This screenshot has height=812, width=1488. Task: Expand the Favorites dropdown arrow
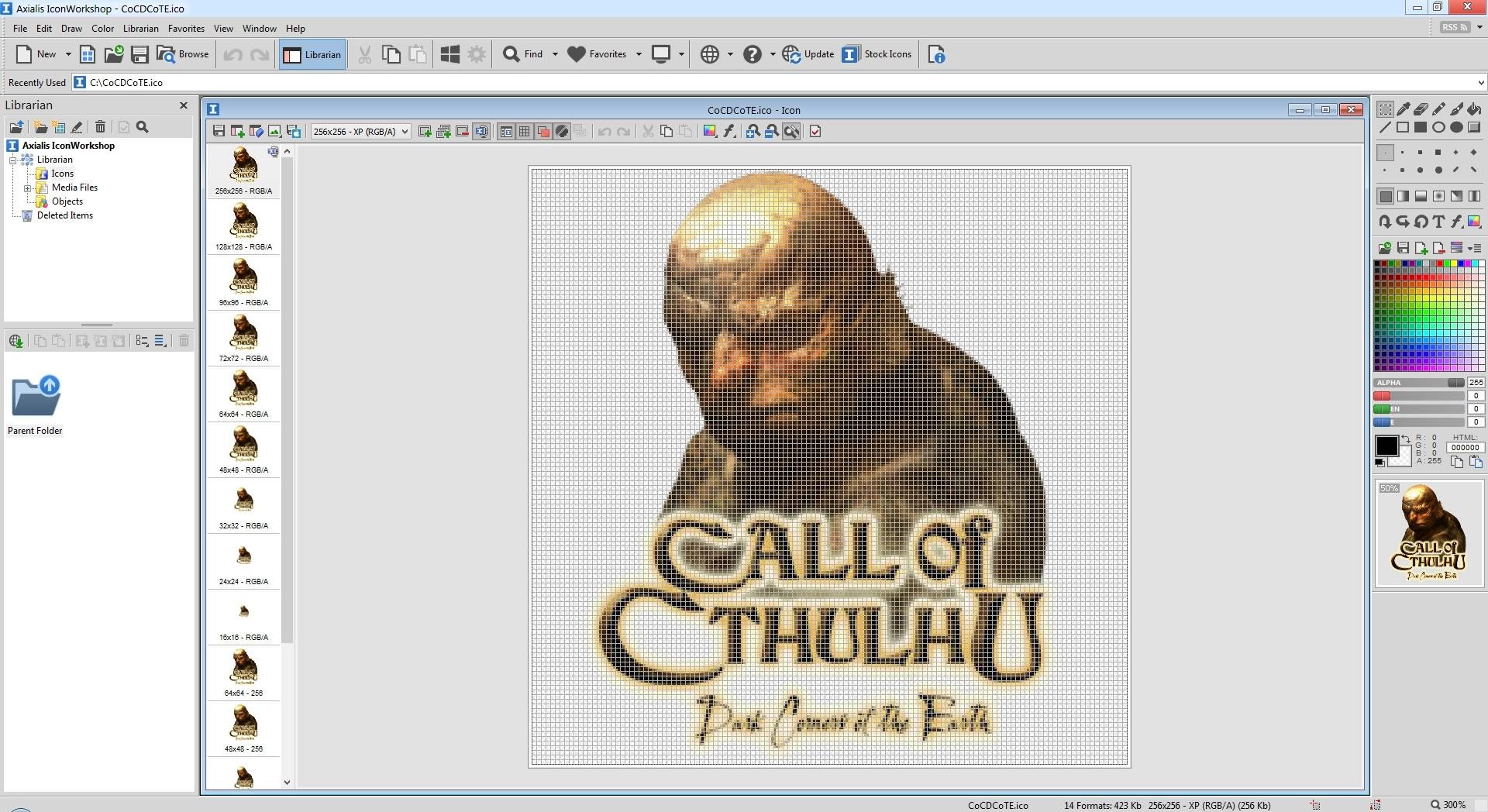[x=639, y=54]
